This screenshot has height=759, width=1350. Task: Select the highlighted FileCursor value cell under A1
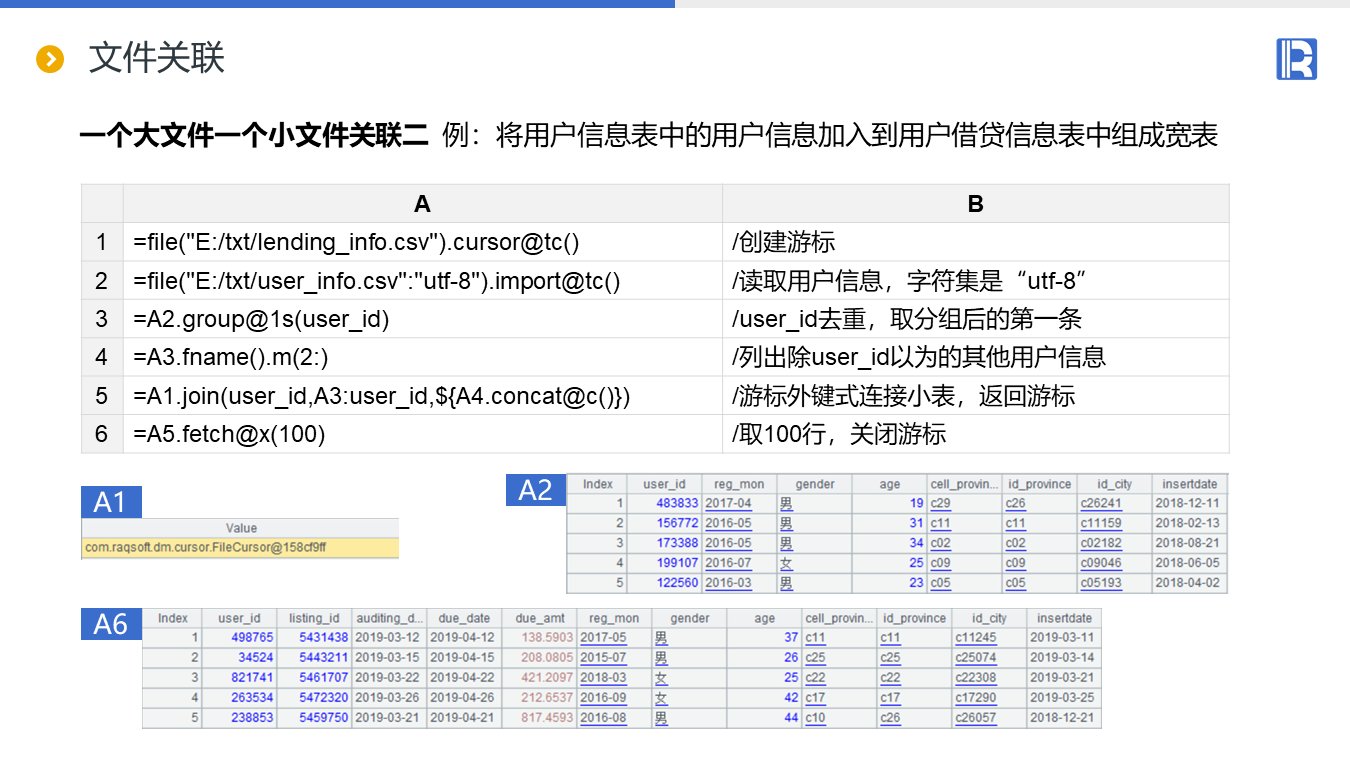tap(240, 547)
